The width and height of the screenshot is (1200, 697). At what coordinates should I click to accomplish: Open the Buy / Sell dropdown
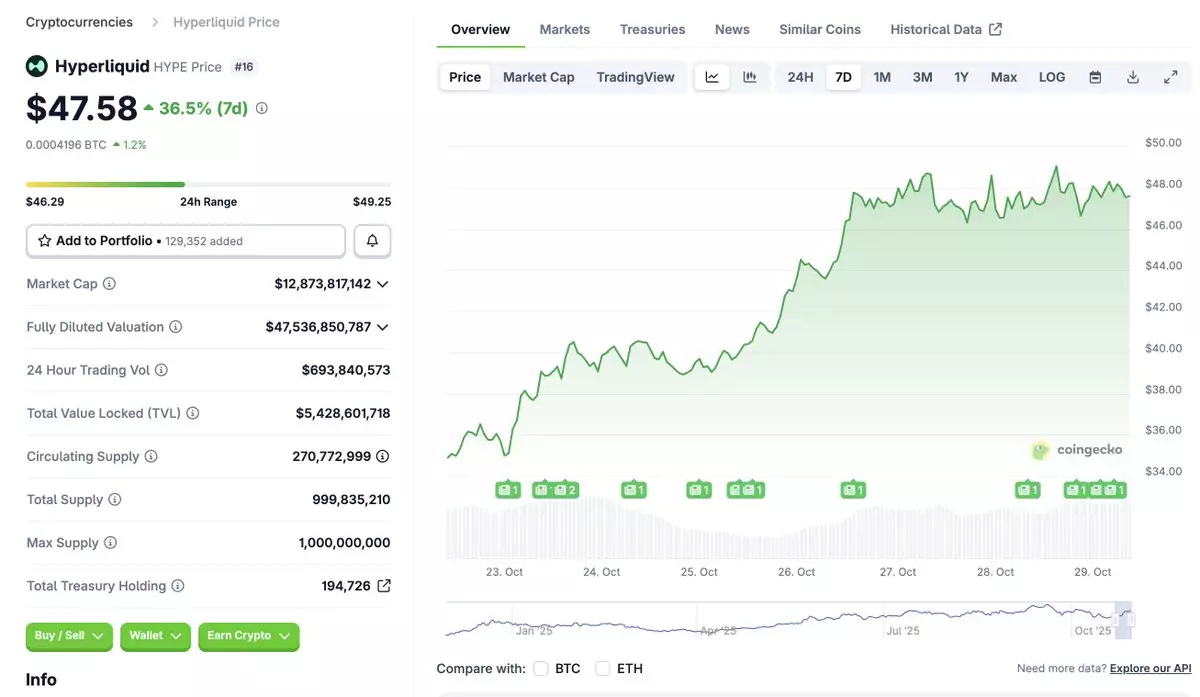tap(69, 636)
